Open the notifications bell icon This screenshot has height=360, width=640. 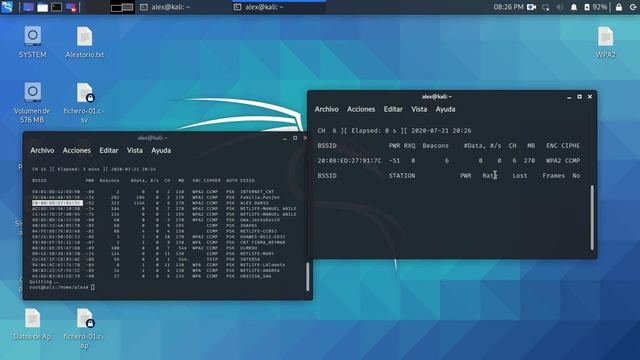pos(574,7)
